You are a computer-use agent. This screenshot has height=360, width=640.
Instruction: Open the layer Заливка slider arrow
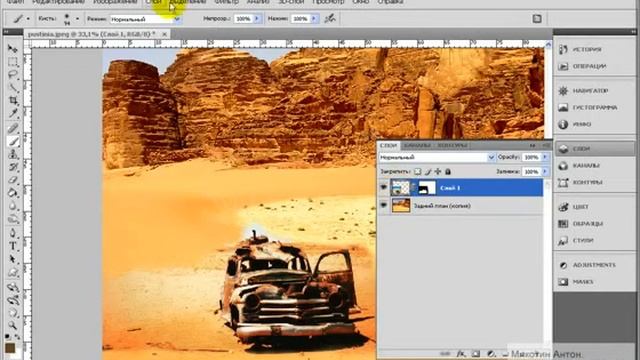click(545, 172)
